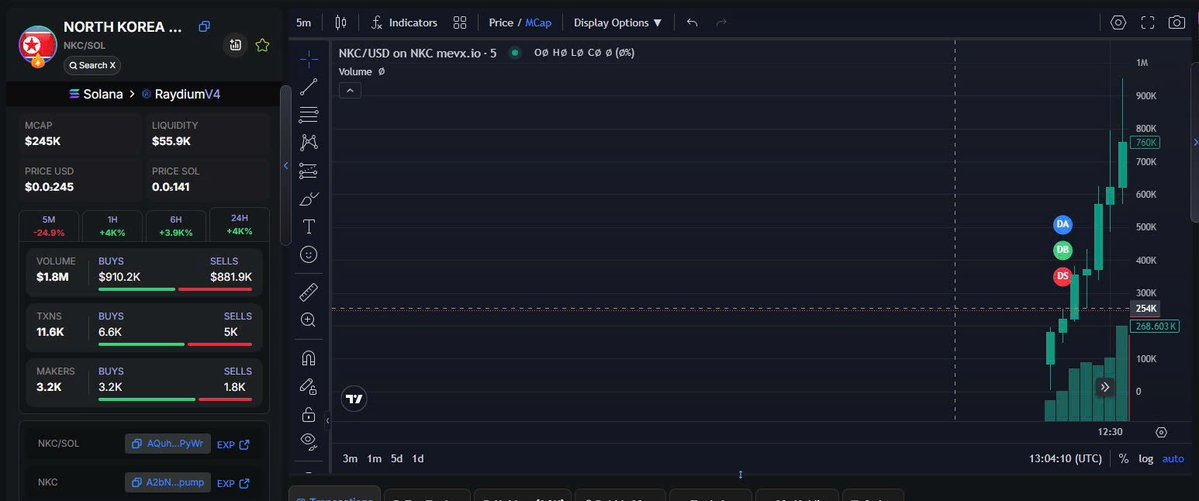Image resolution: width=1199 pixels, height=501 pixels.
Task: Open time axis settings gear
Action: tap(1162, 432)
